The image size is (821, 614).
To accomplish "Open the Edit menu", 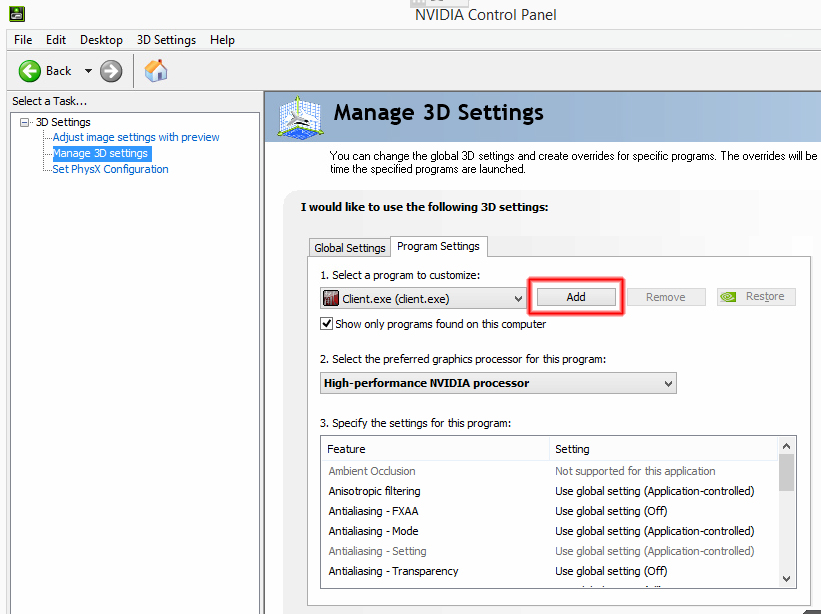I will [56, 40].
